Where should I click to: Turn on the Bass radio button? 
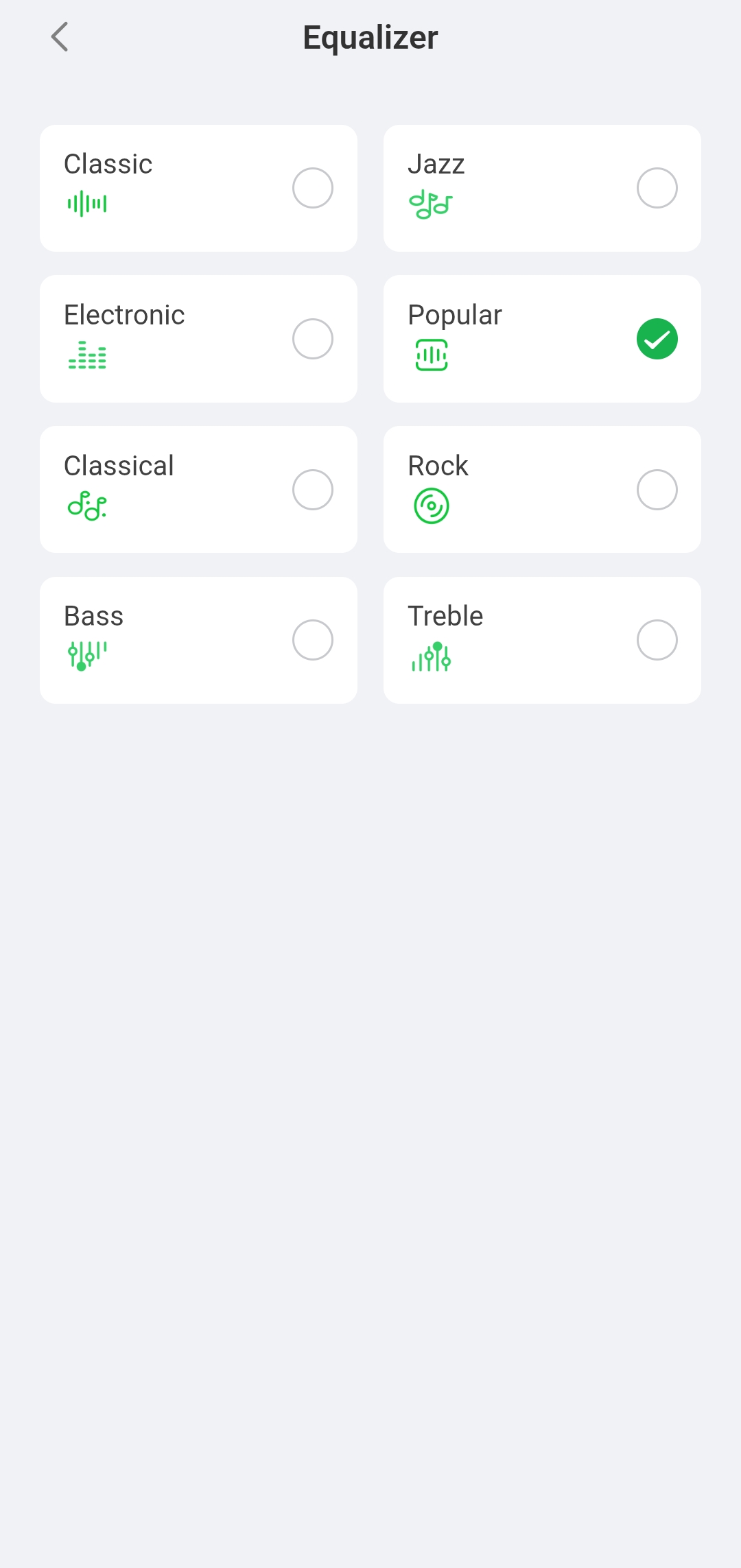coord(313,640)
